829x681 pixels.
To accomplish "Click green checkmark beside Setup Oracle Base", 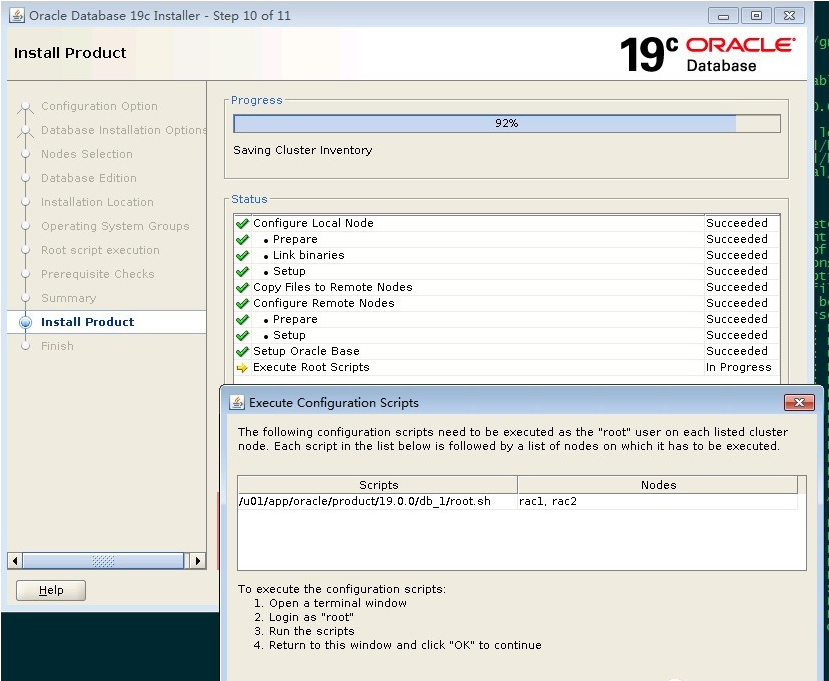I will pyautogui.click(x=242, y=352).
